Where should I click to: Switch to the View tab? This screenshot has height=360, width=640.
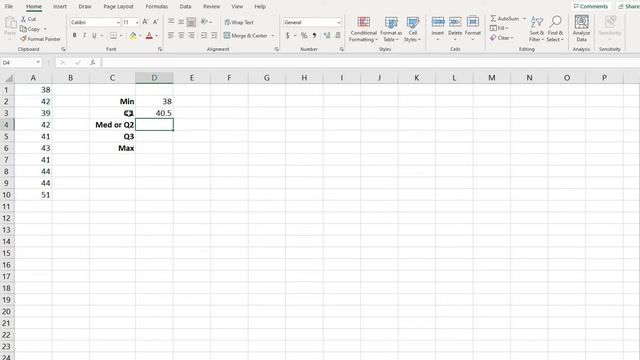237,7
